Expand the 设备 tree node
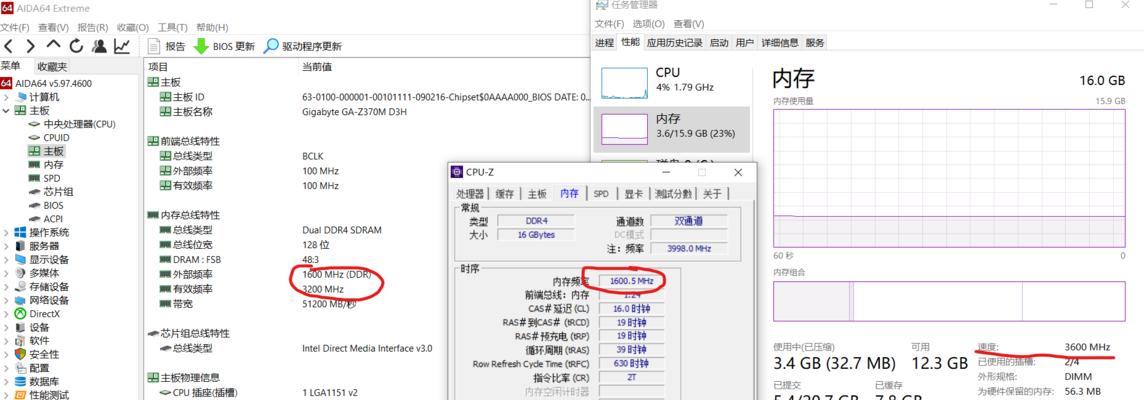 click(7, 327)
